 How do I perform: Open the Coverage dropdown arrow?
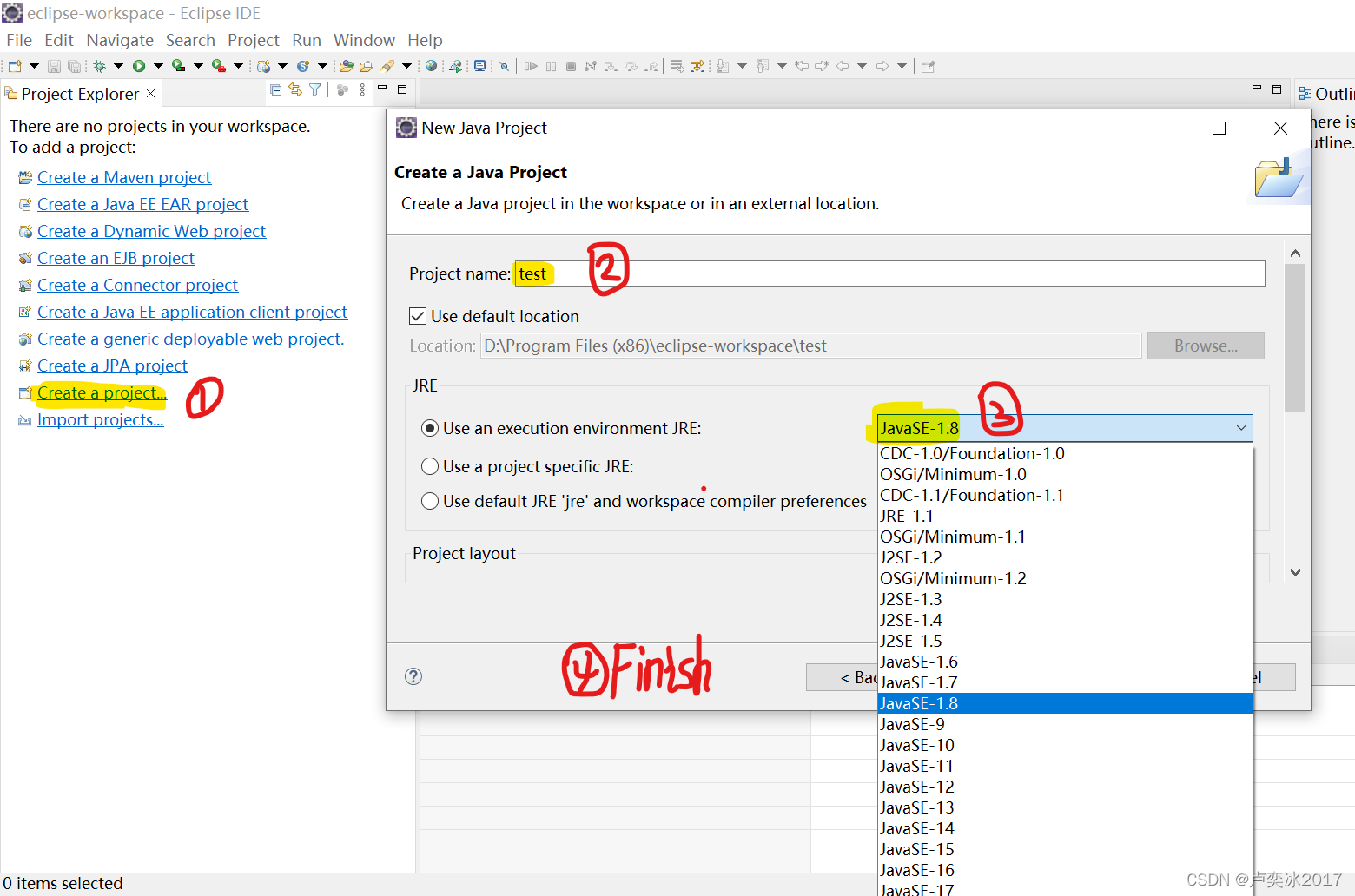tap(198, 66)
